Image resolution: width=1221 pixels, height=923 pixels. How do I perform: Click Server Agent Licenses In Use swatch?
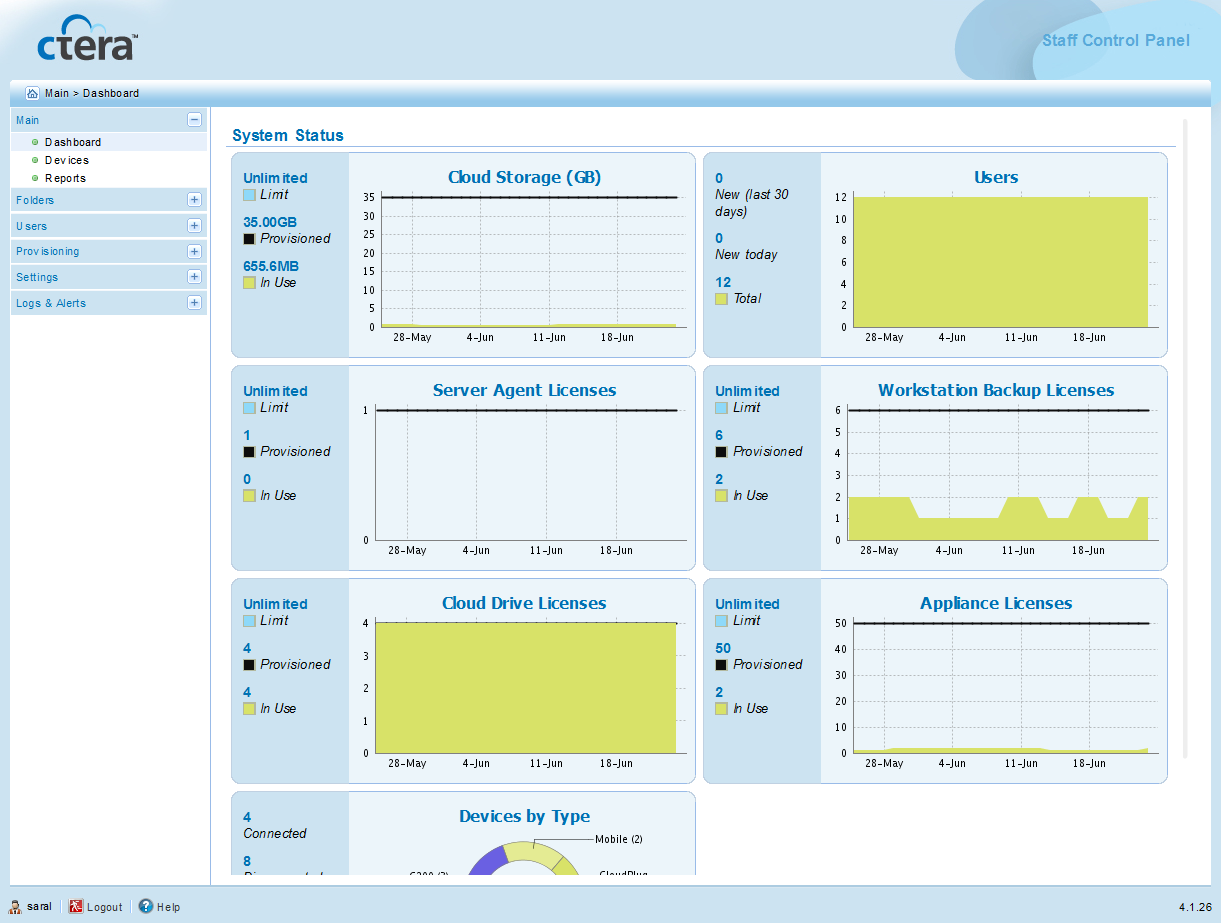pos(249,496)
